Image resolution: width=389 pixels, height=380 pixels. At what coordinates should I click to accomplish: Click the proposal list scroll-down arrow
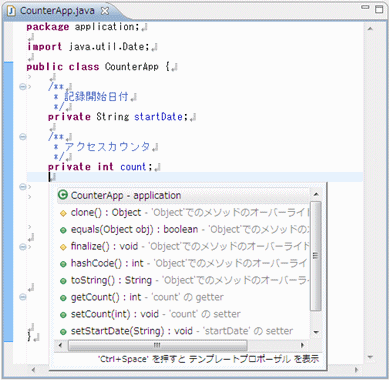(316, 332)
